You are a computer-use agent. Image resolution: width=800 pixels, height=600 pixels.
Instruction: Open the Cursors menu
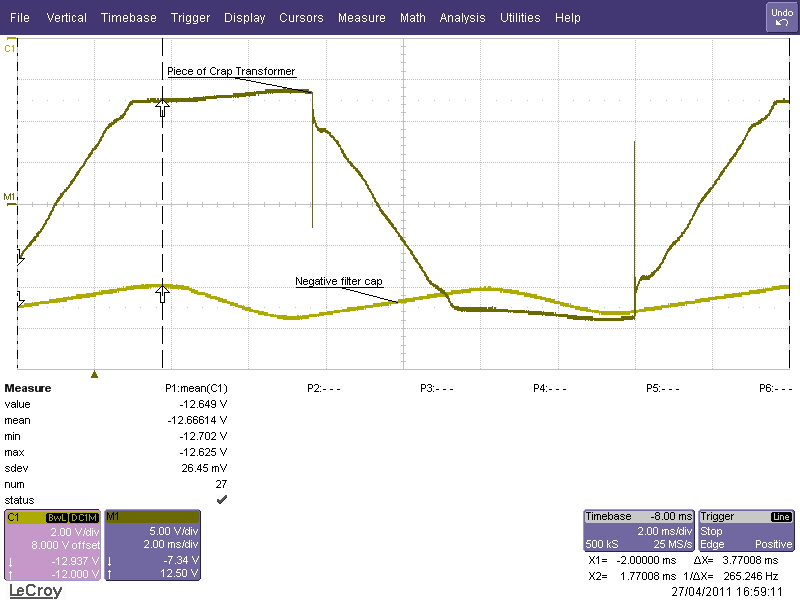point(301,18)
